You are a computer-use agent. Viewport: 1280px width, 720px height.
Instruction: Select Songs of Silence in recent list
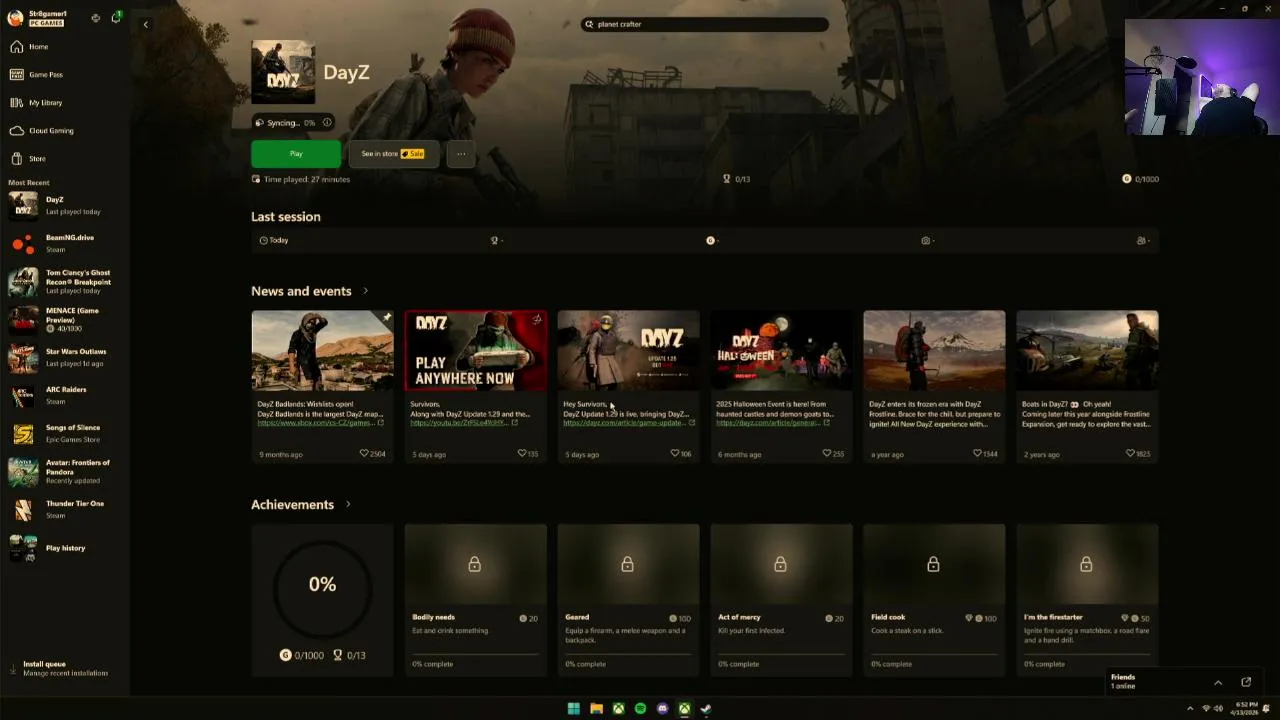65,433
